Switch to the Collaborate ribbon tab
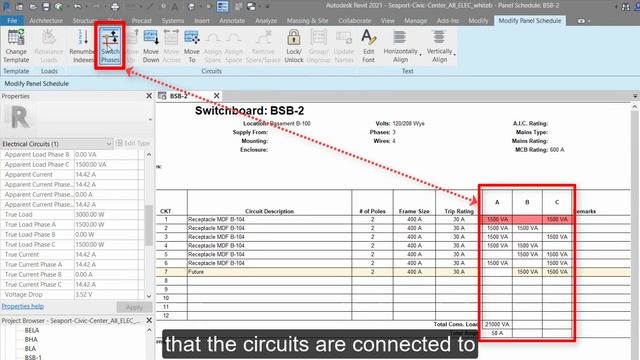This screenshot has height=360, width=640. (x=355, y=20)
